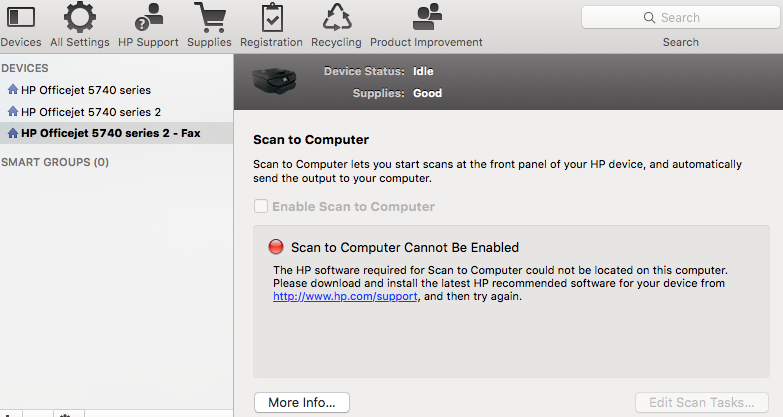Select HP Officejet 5740 series 2 device
Image resolution: width=783 pixels, height=417 pixels.
click(116, 112)
